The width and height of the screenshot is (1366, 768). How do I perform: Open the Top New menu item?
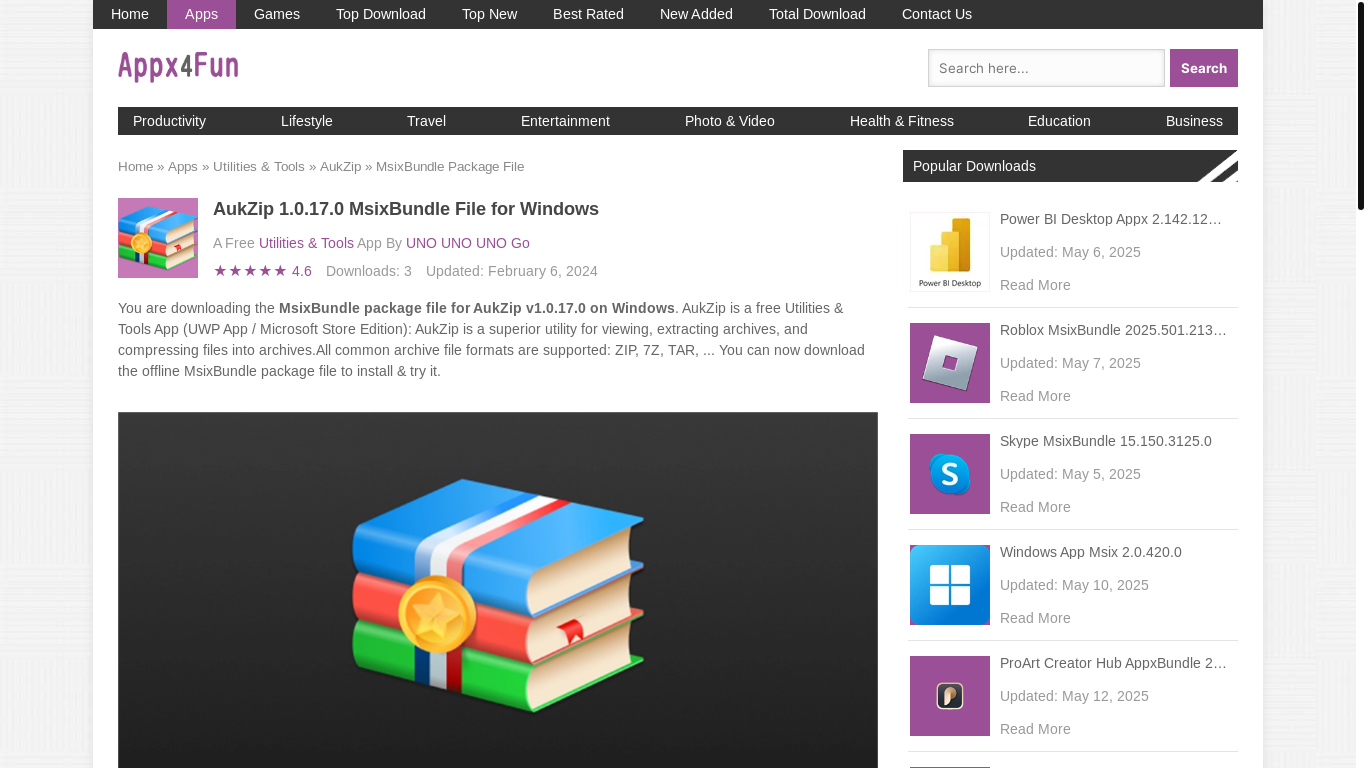(x=489, y=14)
